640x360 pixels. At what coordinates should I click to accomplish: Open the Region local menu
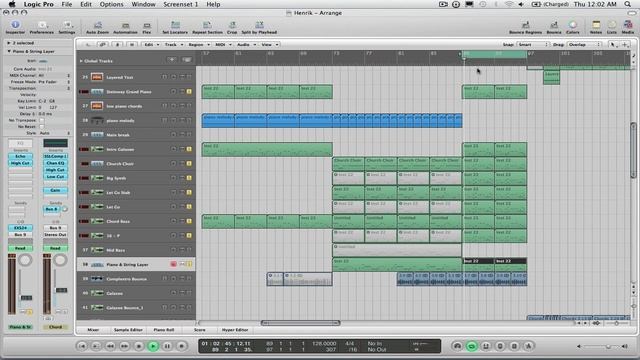coord(199,44)
